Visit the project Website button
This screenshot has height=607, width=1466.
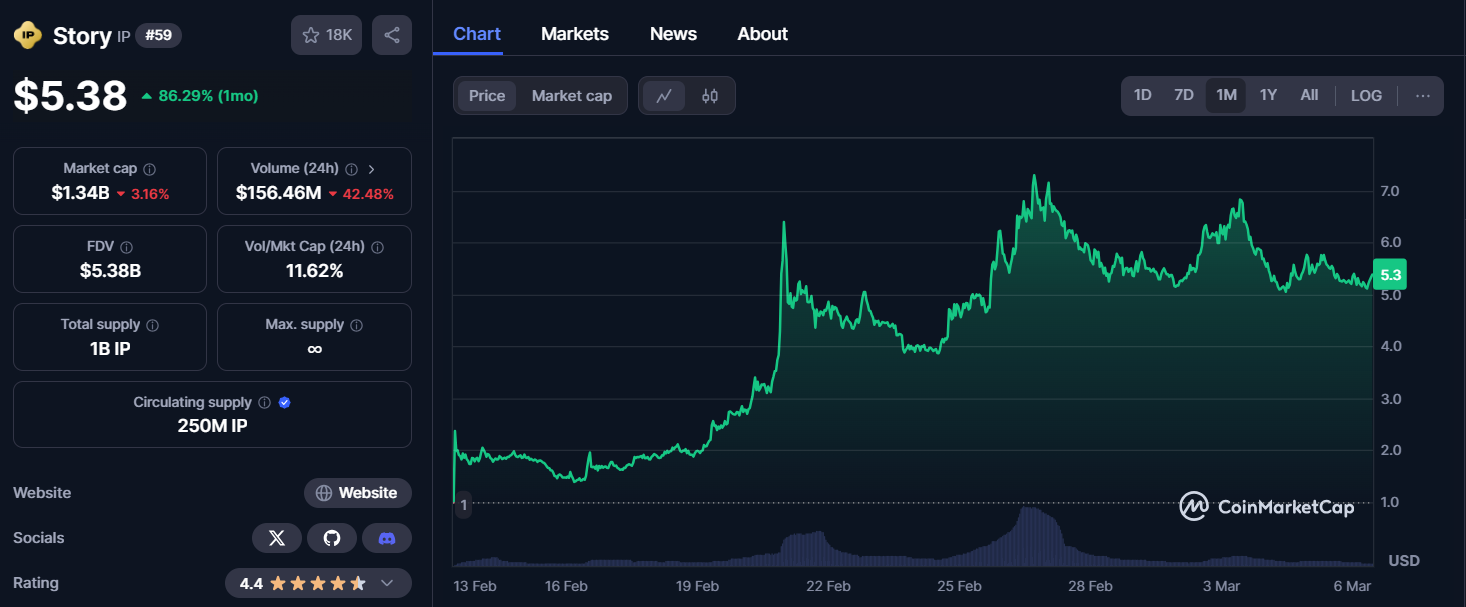pos(358,493)
